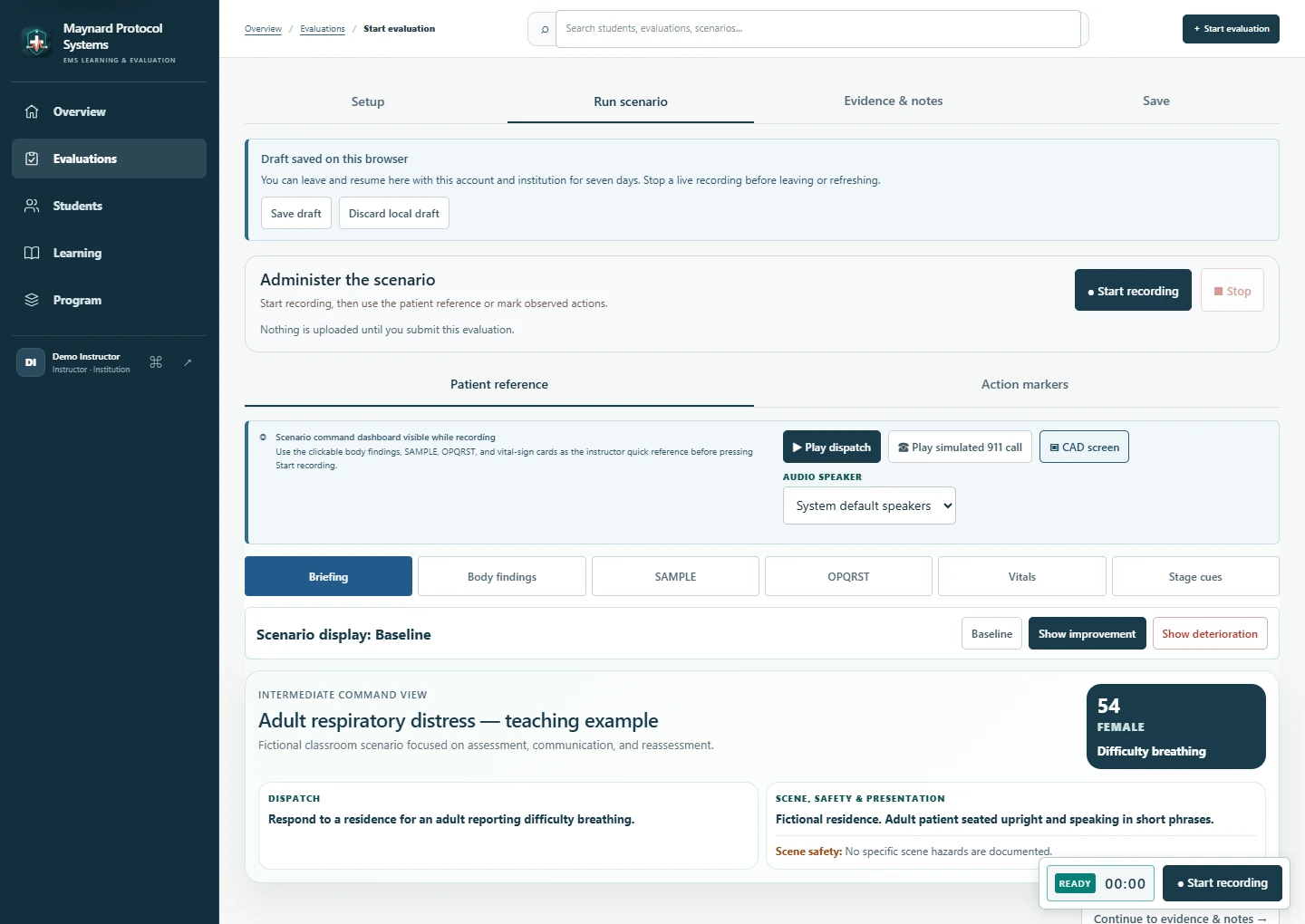Select the Briefing card

(x=328, y=576)
